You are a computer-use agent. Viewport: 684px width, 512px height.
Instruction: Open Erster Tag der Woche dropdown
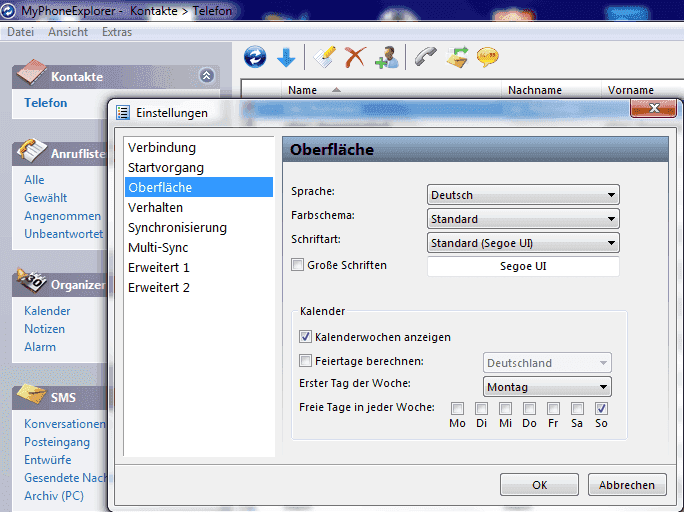tap(547, 387)
